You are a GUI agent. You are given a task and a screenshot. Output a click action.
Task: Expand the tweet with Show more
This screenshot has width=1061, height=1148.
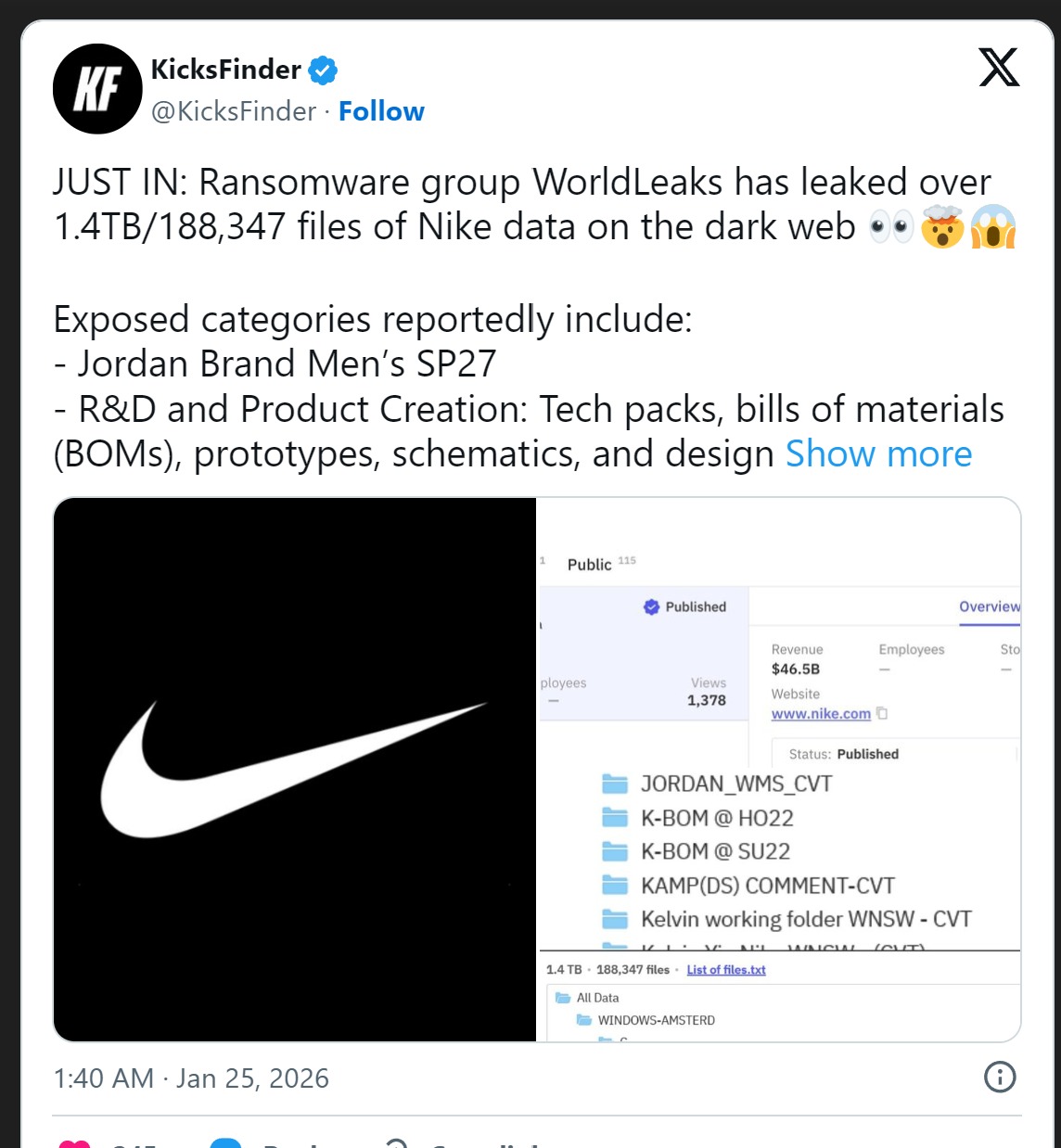pos(877,454)
